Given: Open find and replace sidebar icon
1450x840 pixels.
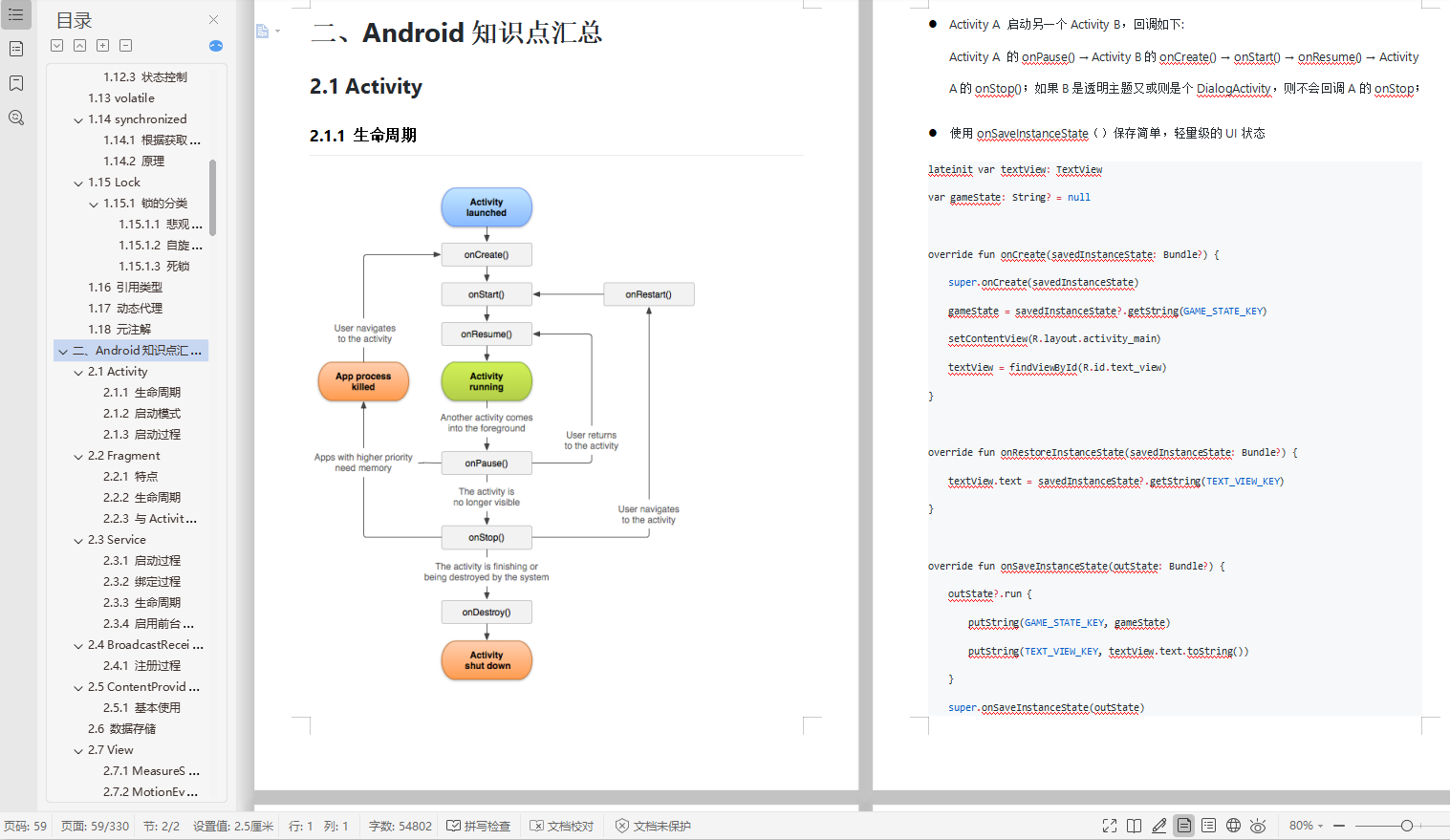Looking at the screenshot, I should coord(16,118).
